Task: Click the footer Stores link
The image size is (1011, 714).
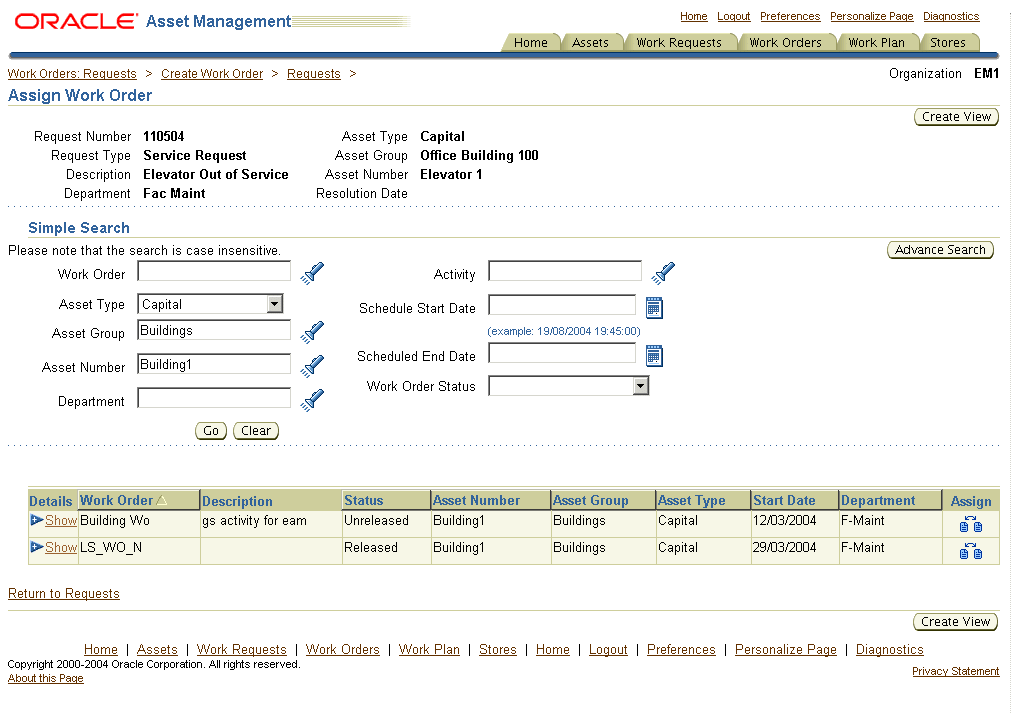Action: coord(498,650)
